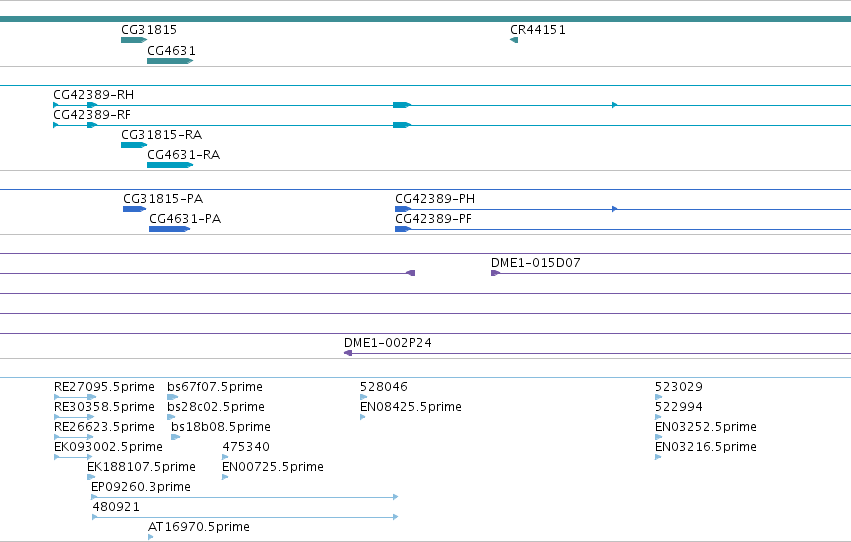The image size is (851, 542).
Task: Click the CG31815 gene arrow glyph
Action: (x=134, y=40)
